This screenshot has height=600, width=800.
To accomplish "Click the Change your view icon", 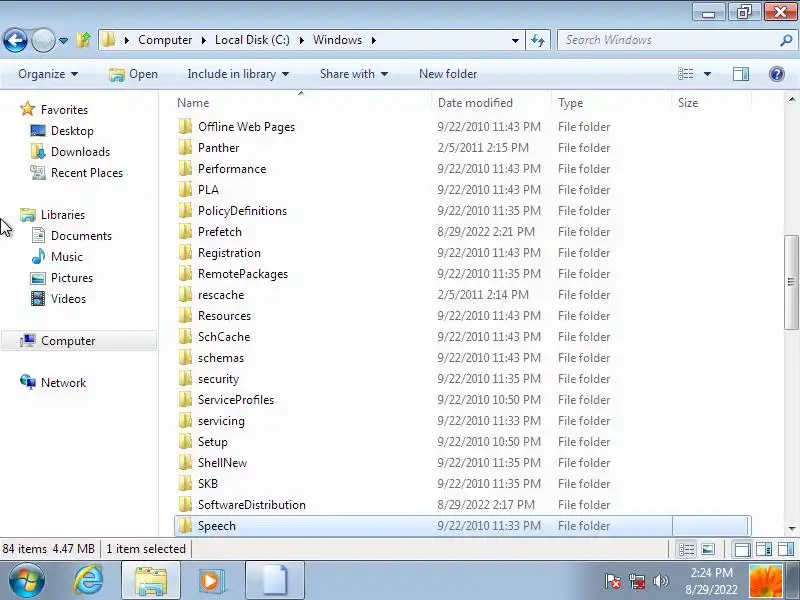I will click(x=685, y=74).
